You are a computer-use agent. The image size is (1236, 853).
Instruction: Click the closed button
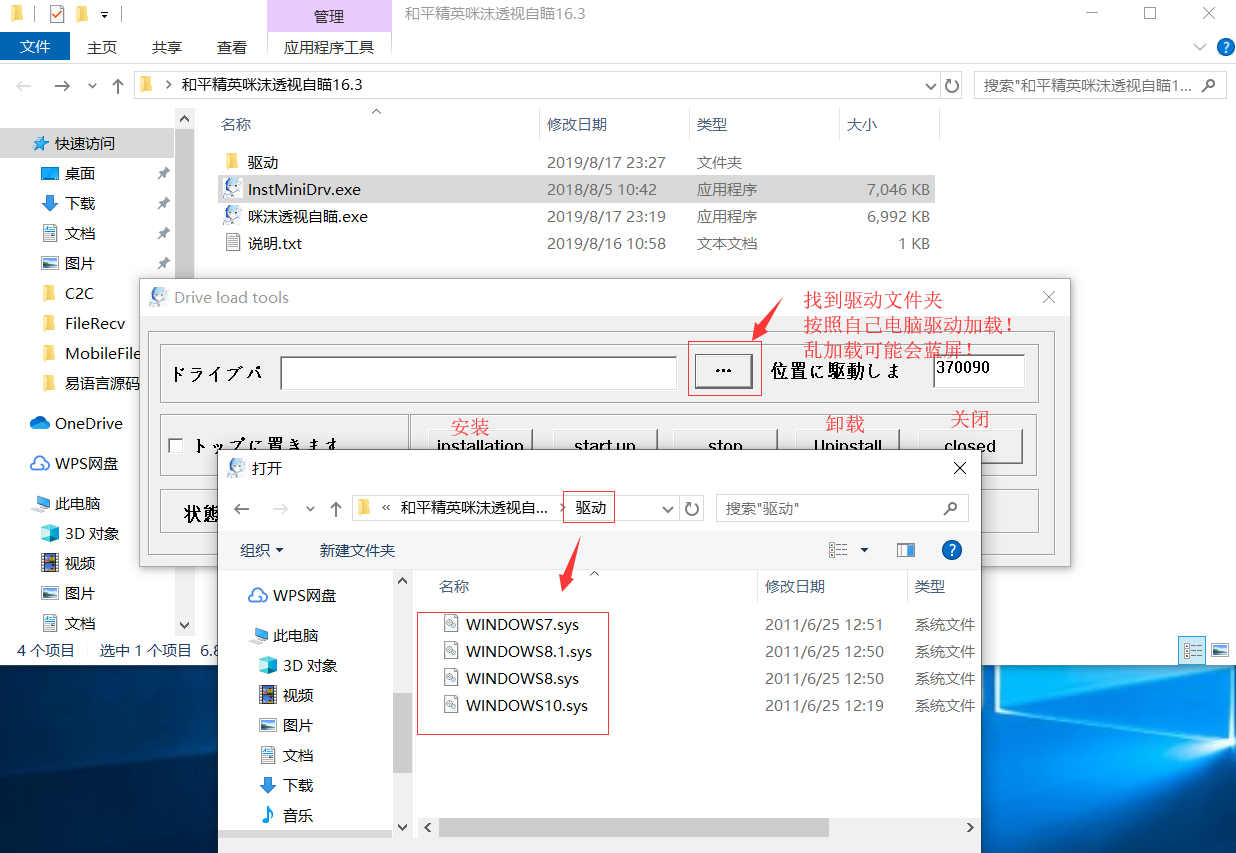point(970,446)
